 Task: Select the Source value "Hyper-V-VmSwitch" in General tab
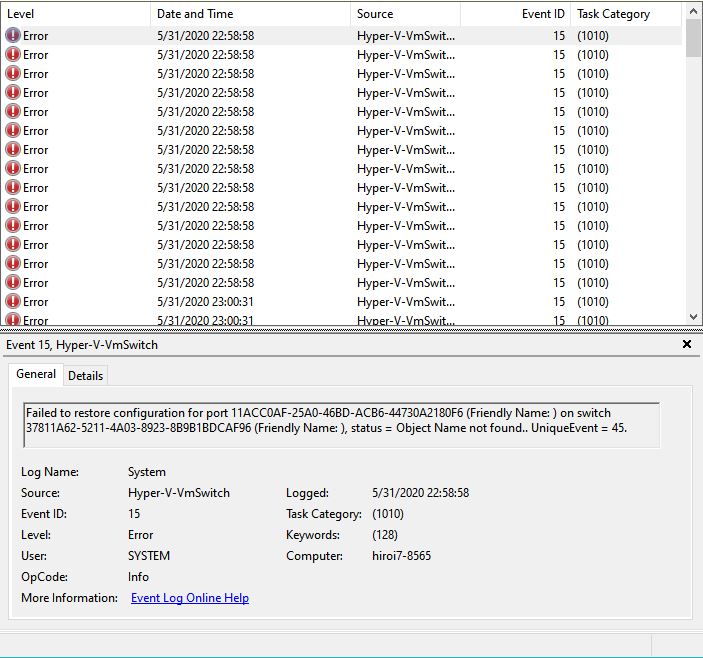[x=179, y=493]
